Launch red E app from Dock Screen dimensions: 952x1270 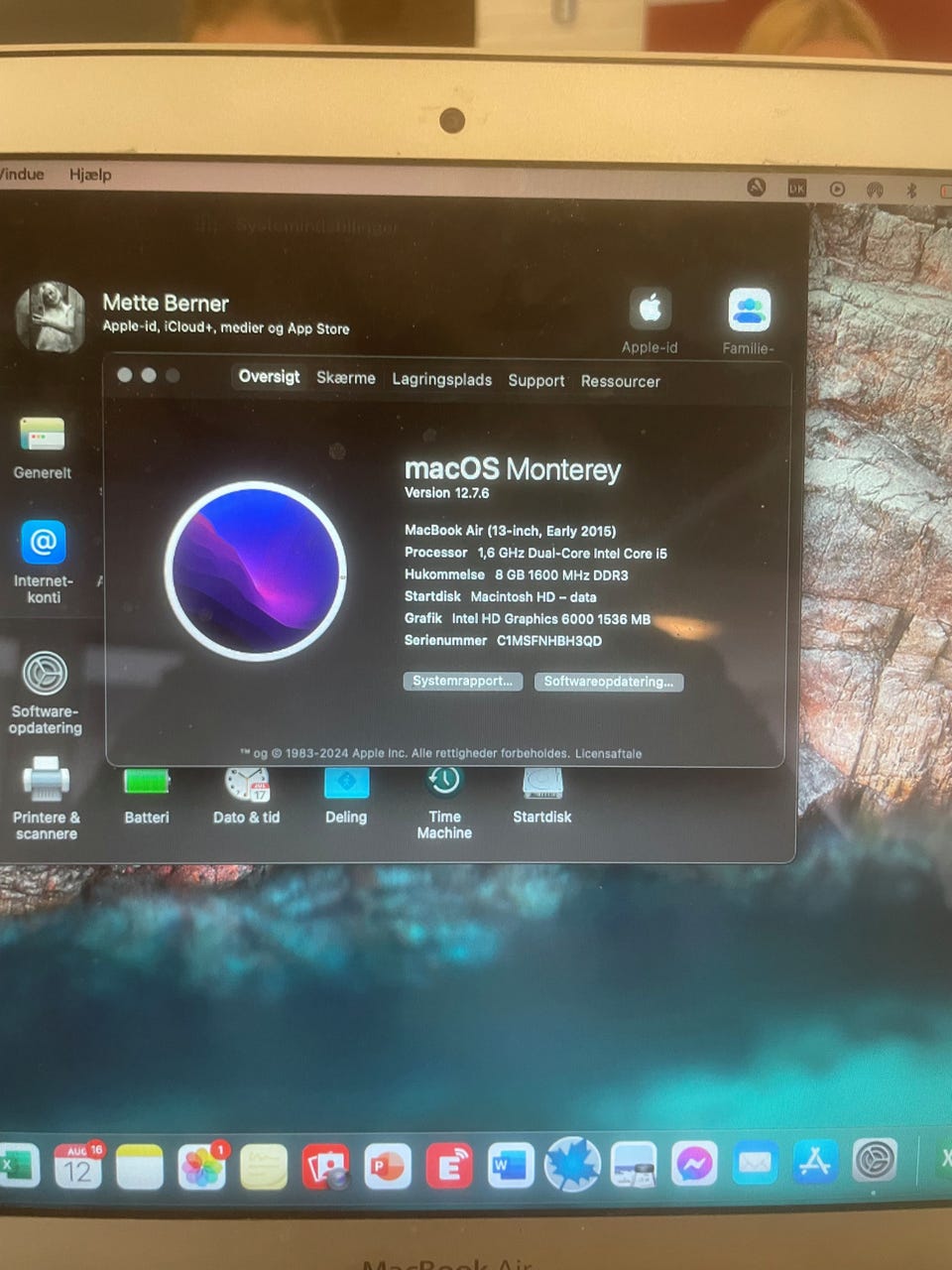tap(449, 1166)
